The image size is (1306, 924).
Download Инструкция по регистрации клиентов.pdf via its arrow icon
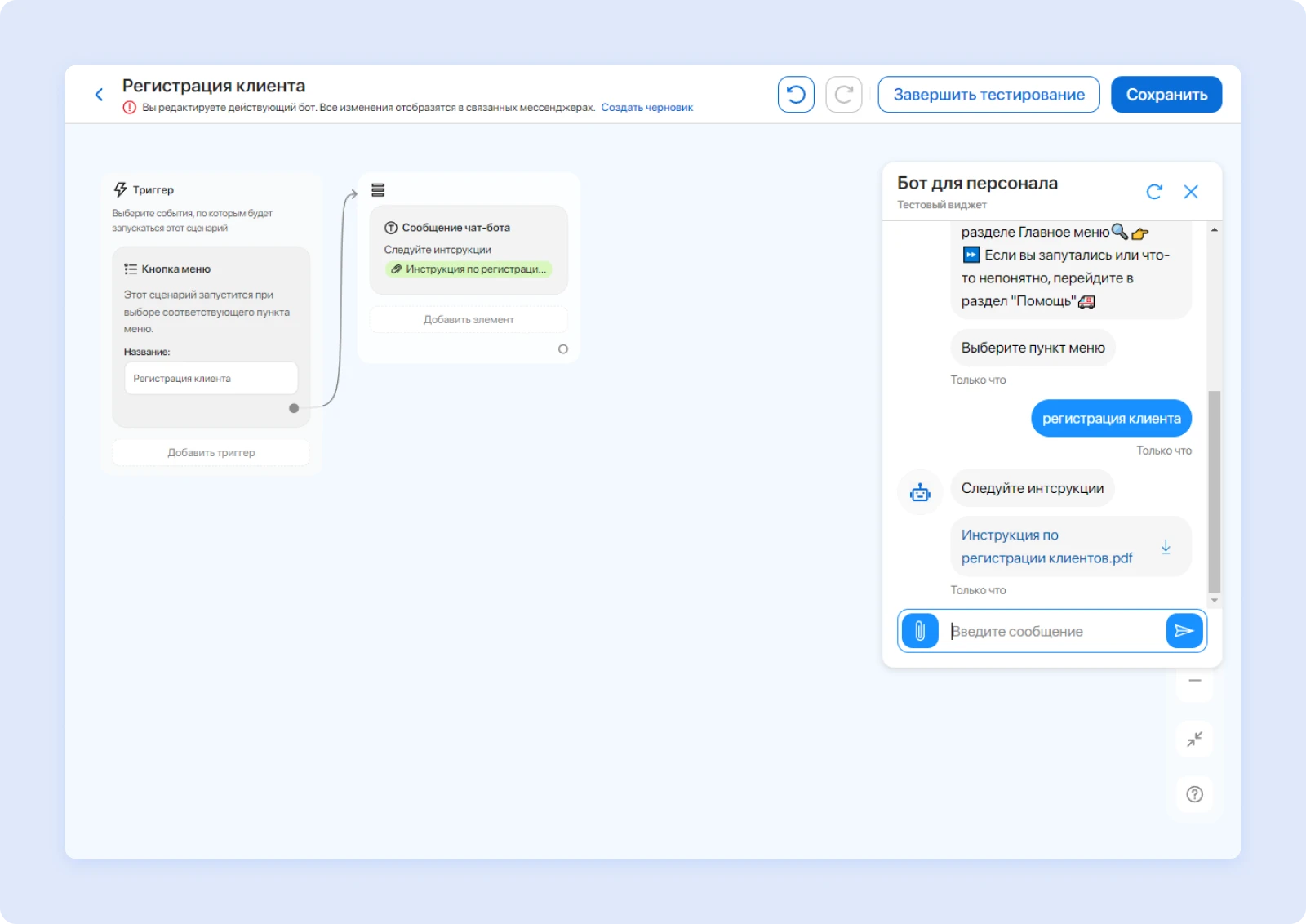pyautogui.click(x=1166, y=547)
